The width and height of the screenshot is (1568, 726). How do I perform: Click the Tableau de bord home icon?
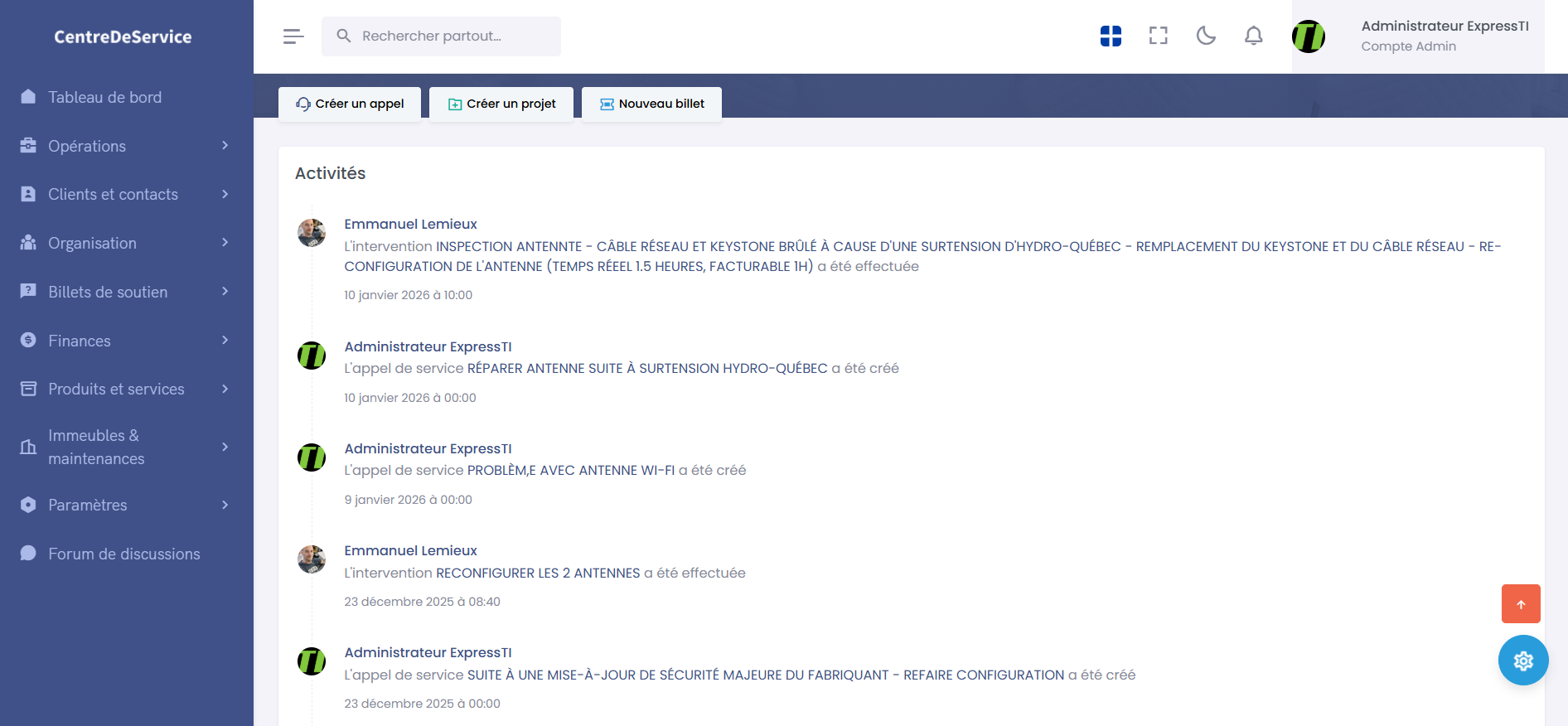click(x=28, y=97)
